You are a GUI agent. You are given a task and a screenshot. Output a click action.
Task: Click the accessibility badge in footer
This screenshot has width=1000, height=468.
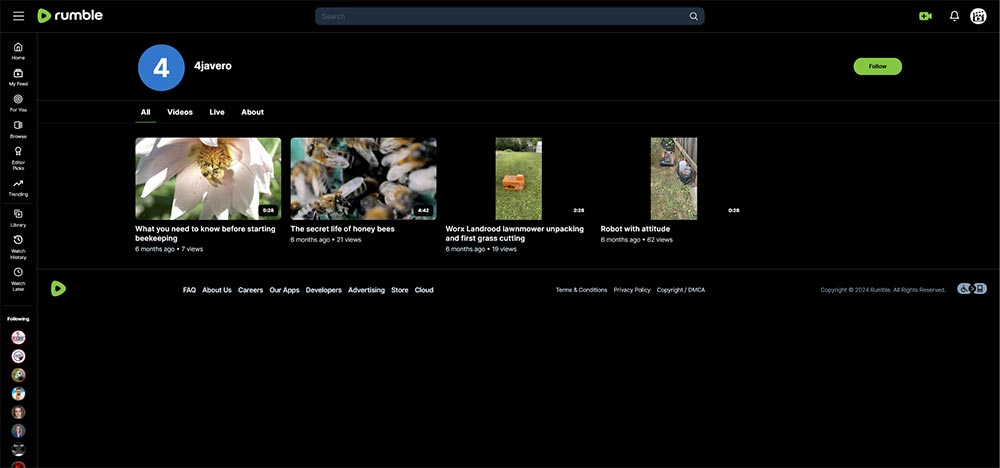point(972,289)
